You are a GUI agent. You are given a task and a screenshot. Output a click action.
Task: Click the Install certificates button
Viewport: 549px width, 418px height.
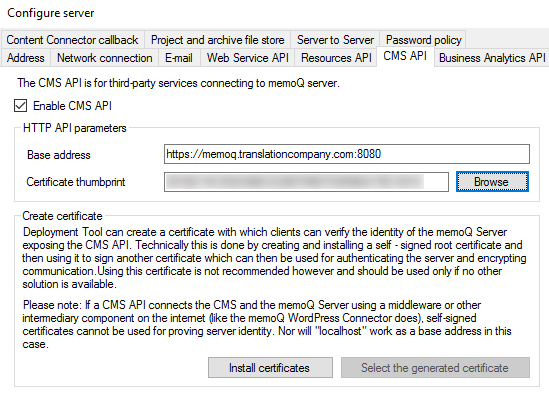pos(270,368)
